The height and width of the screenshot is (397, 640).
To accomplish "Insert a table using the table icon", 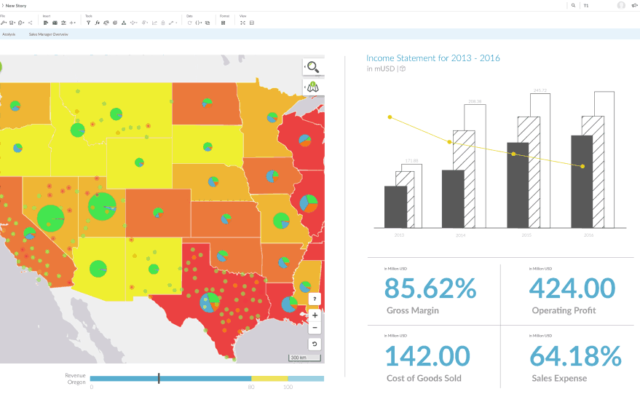I will (55, 23).
